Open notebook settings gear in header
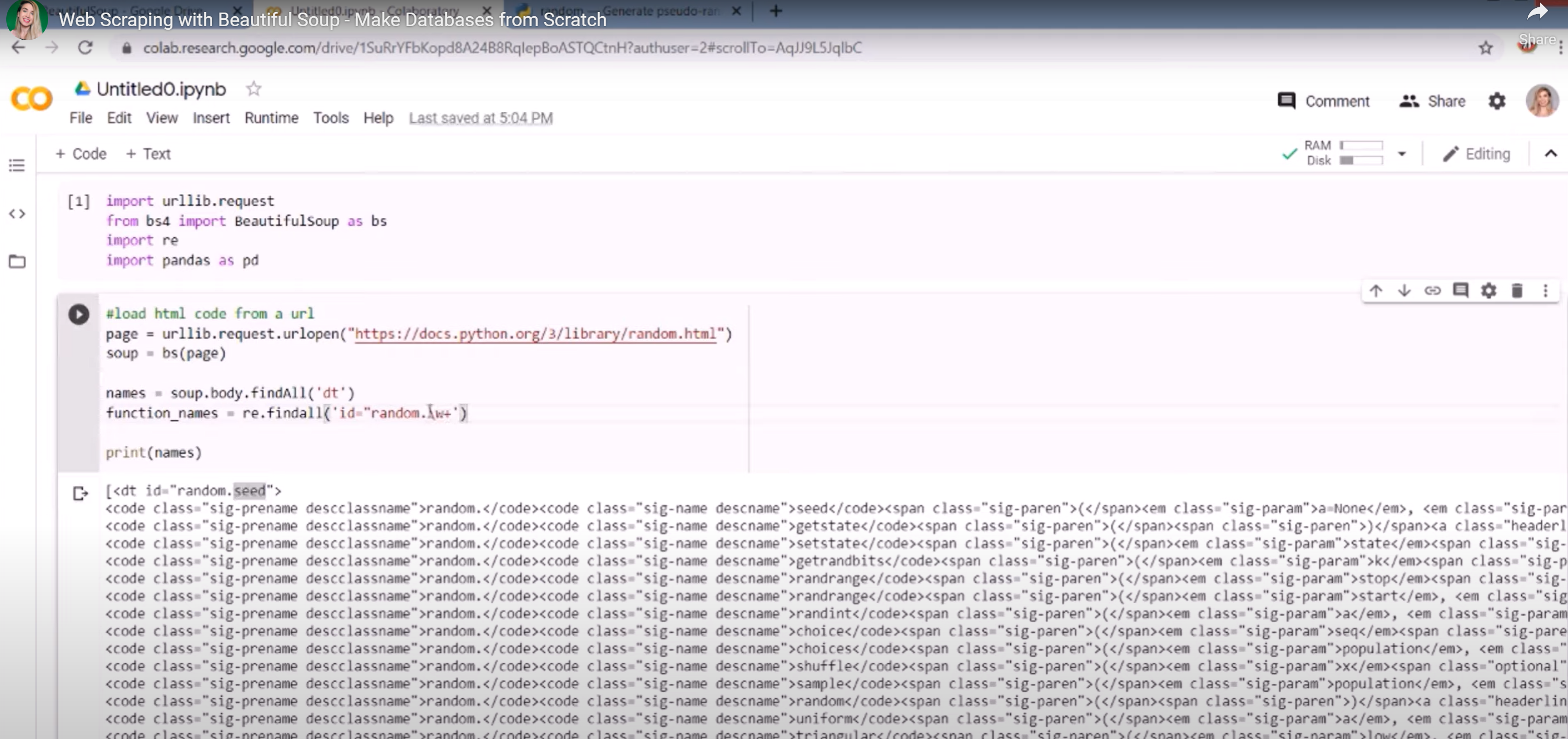 [x=1497, y=101]
